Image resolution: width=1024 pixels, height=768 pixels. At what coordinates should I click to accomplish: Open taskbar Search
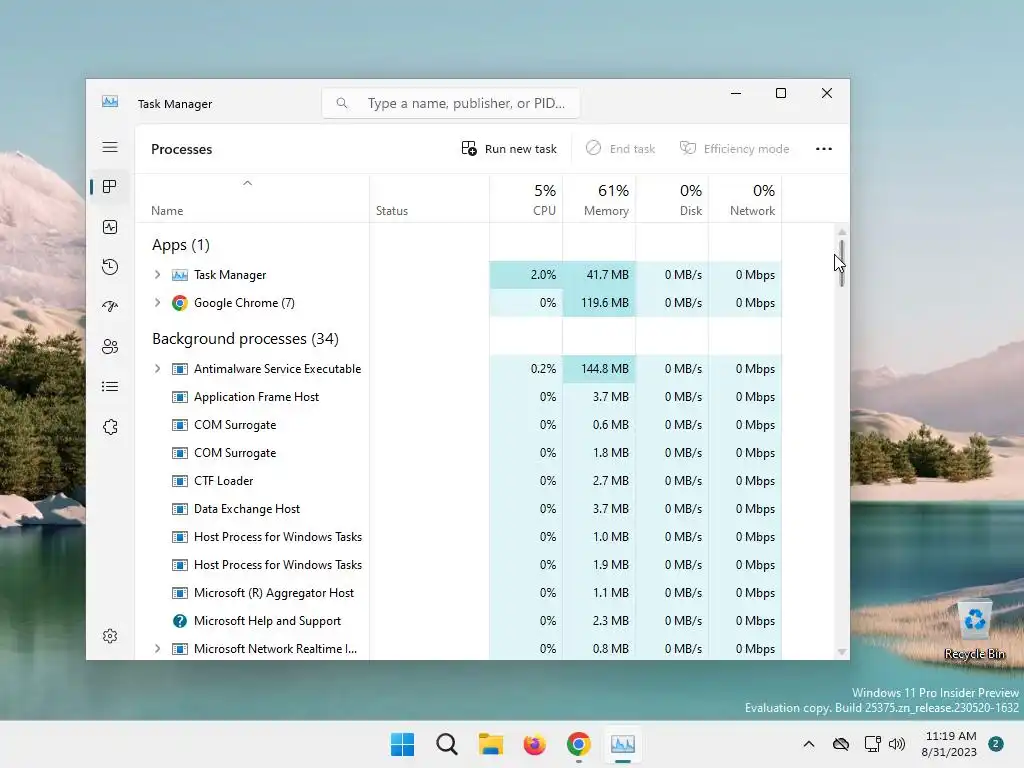click(x=447, y=744)
